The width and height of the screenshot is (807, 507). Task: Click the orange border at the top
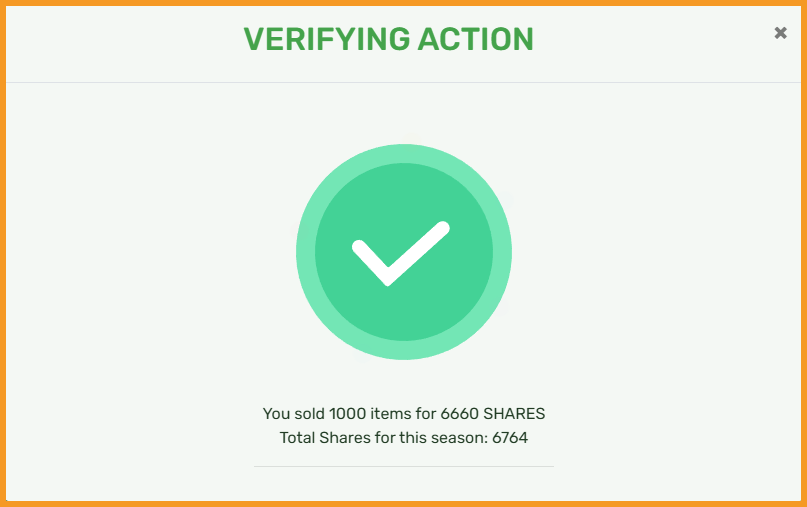click(404, 3)
